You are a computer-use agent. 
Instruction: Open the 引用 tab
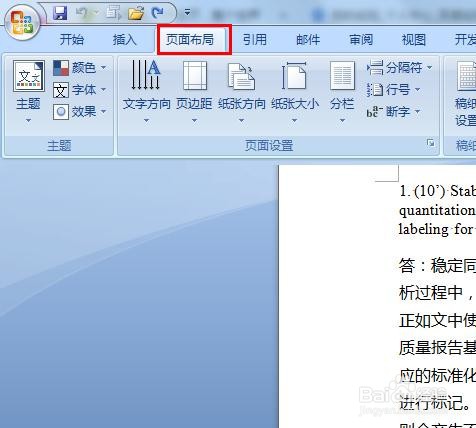coord(255,40)
